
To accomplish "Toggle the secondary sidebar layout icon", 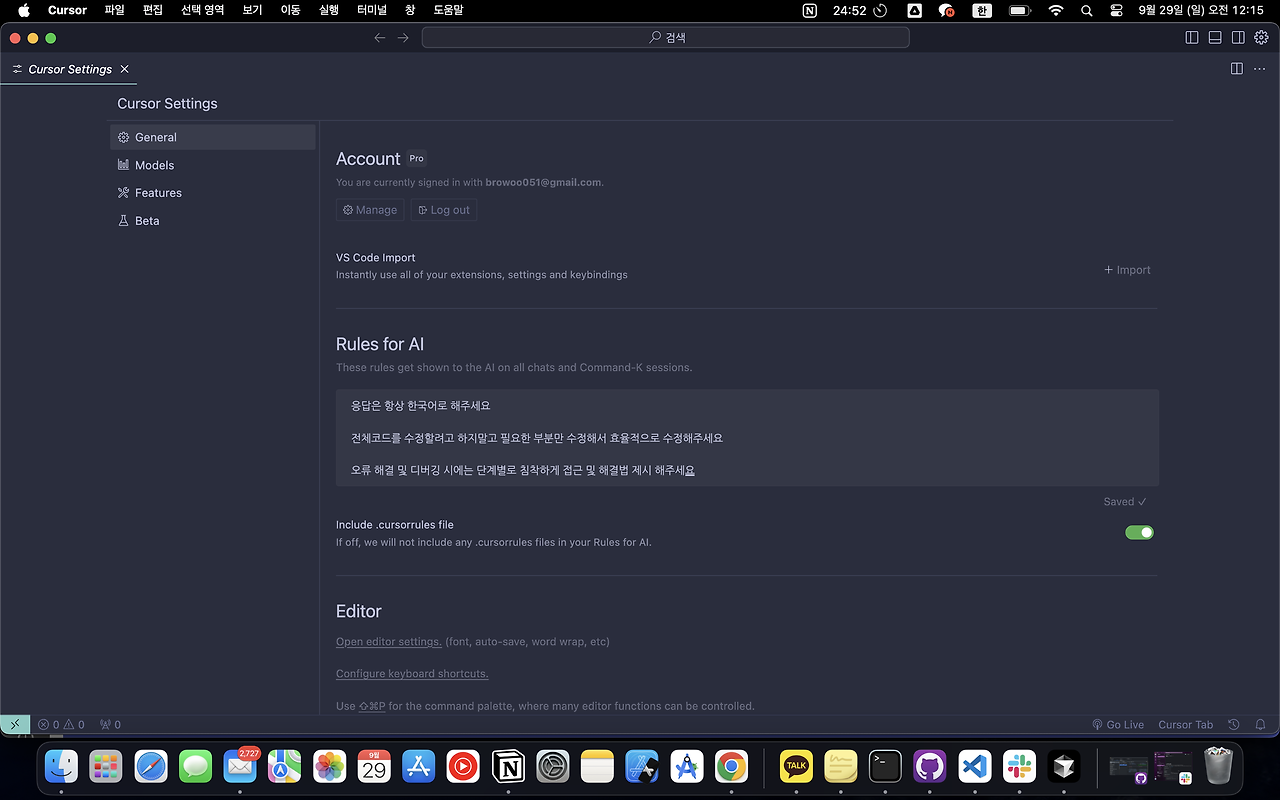I will click(x=1238, y=38).
